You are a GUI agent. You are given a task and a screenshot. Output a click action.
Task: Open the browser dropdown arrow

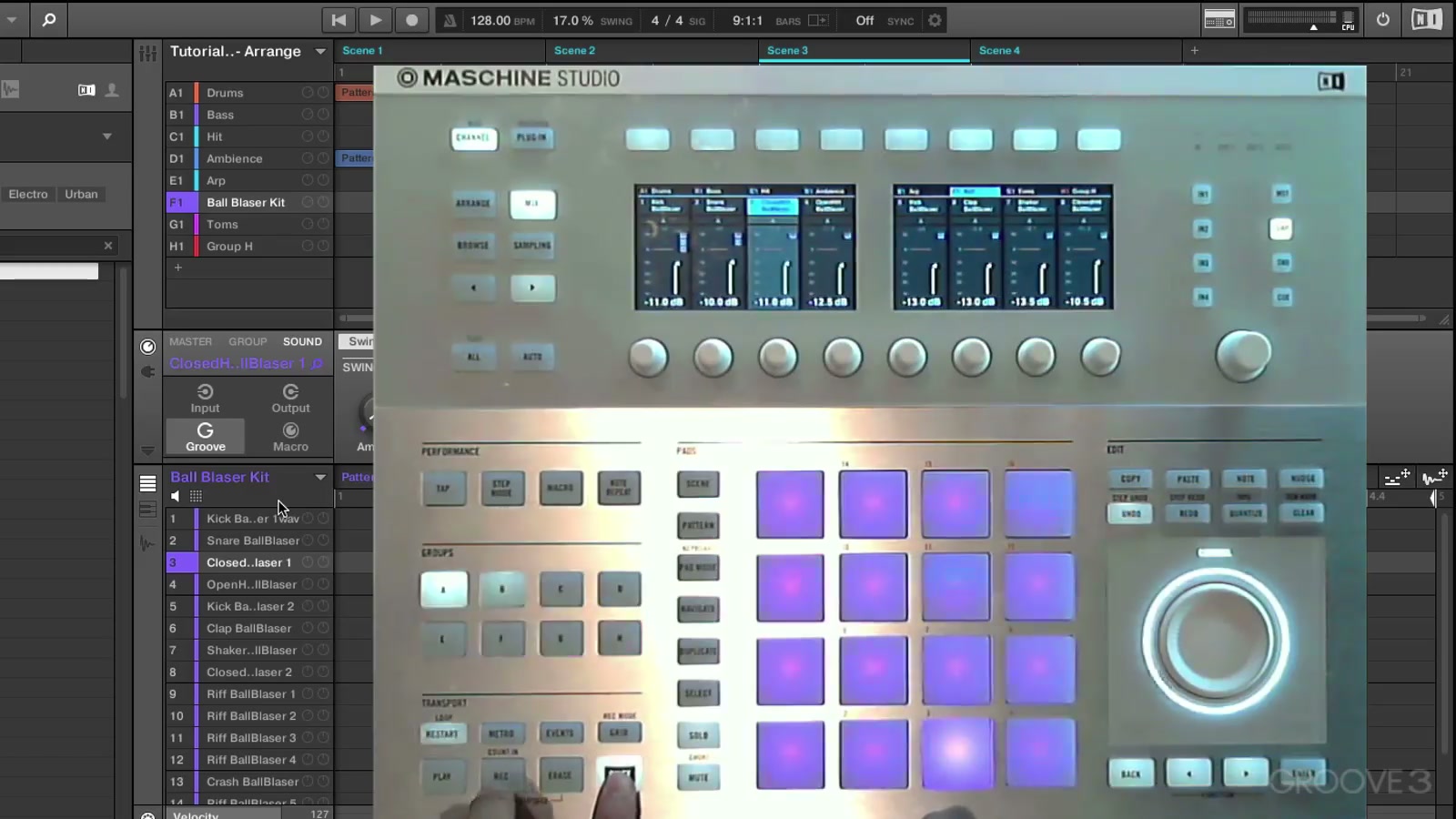coord(107,136)
